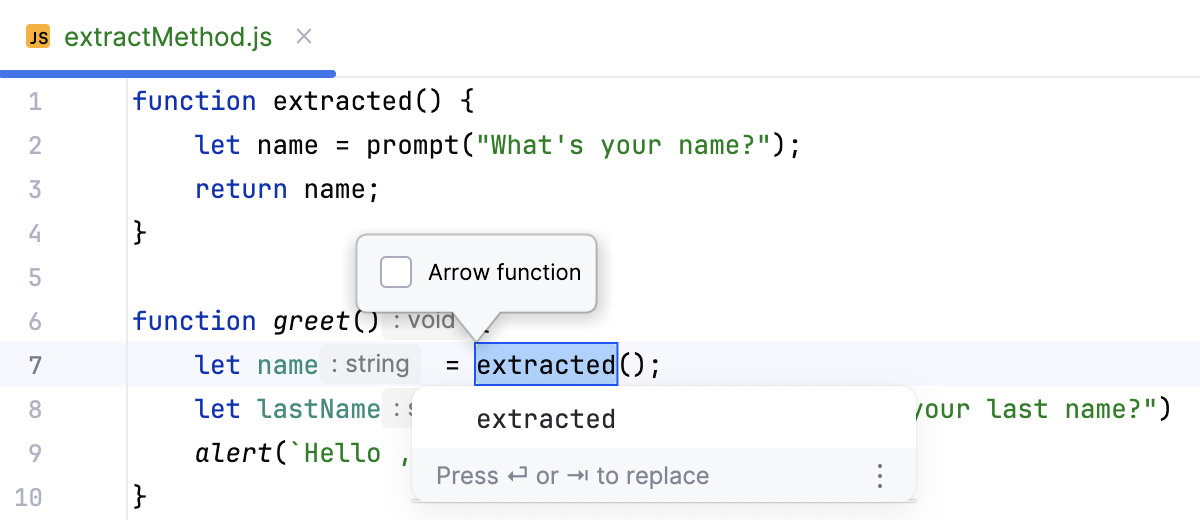1200x520 pixels.
Task: Click line number 10 in gutter
Action: (x=30, y=497)
